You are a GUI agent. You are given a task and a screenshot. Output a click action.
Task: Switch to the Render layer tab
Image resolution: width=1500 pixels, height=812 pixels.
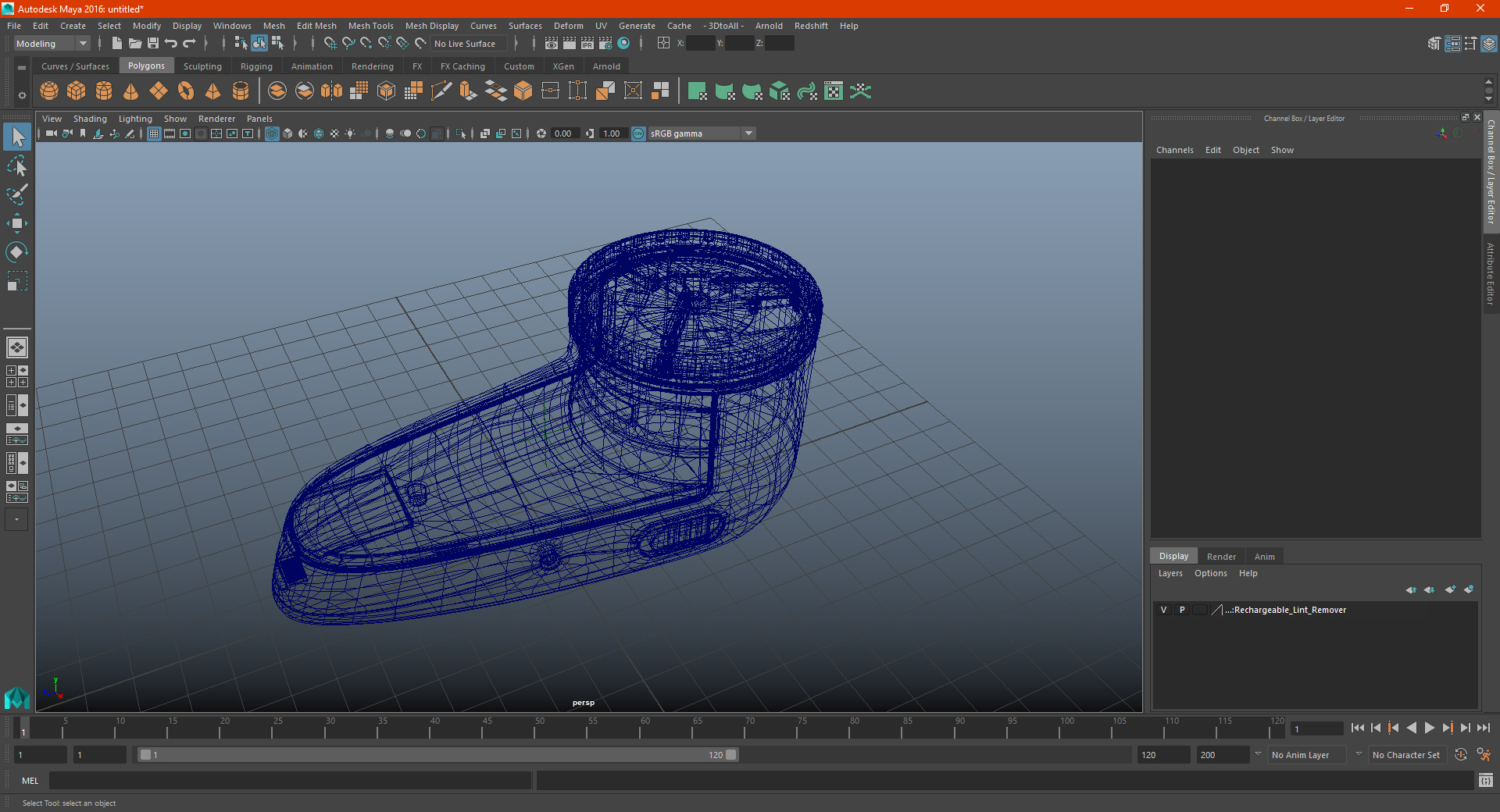[1221, 557]
